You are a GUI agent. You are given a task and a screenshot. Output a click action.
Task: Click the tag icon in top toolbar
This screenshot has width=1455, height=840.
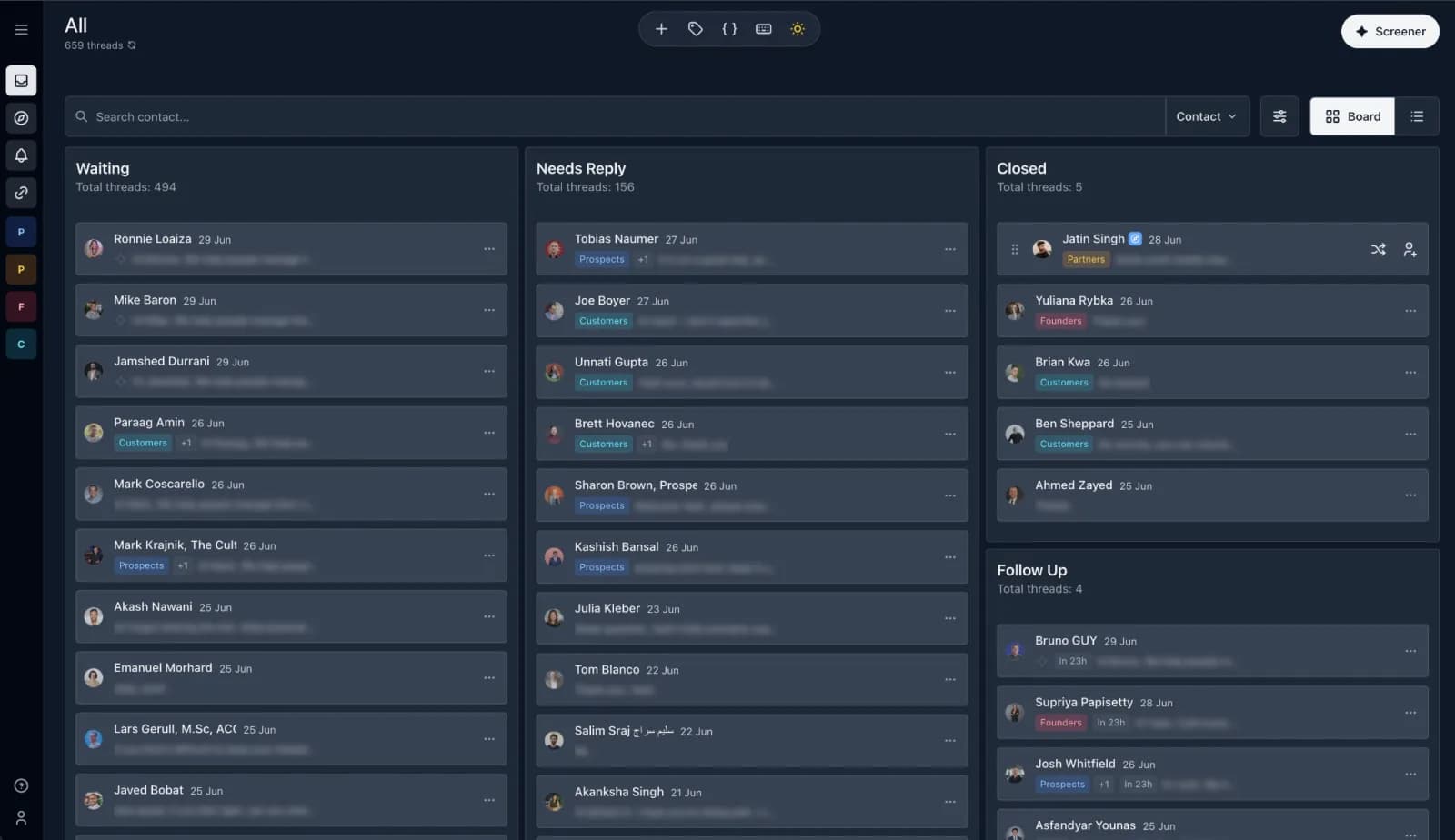696,29
